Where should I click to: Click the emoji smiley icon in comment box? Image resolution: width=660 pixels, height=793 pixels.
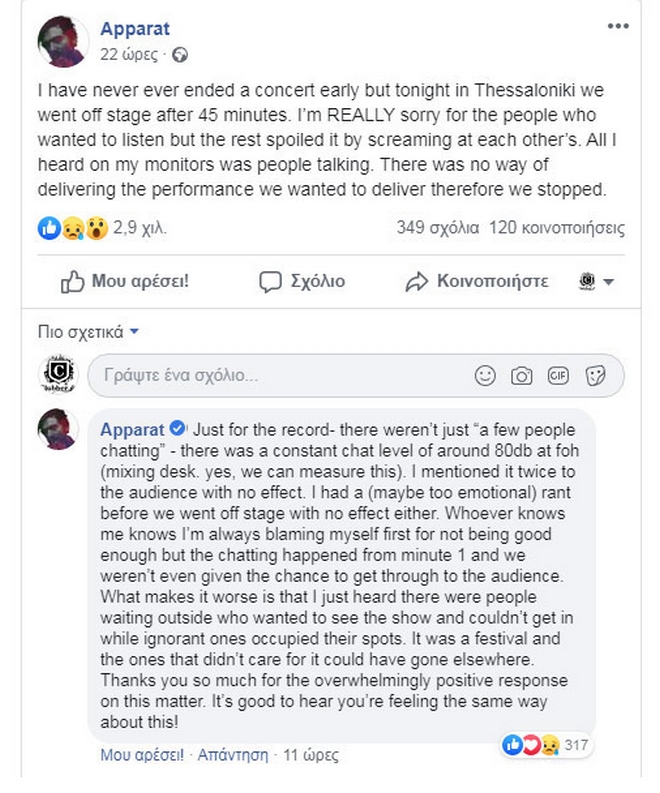tap(485, 376)
